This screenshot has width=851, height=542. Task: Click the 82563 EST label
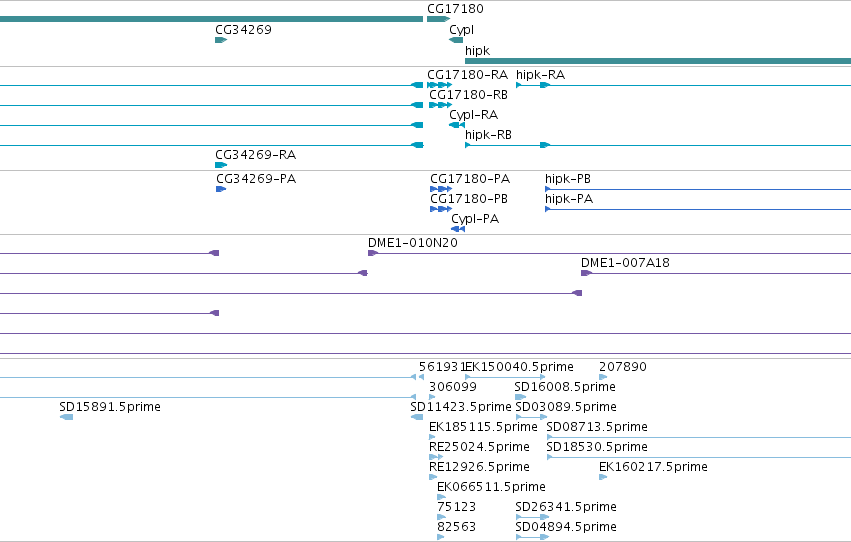[456, 528]
